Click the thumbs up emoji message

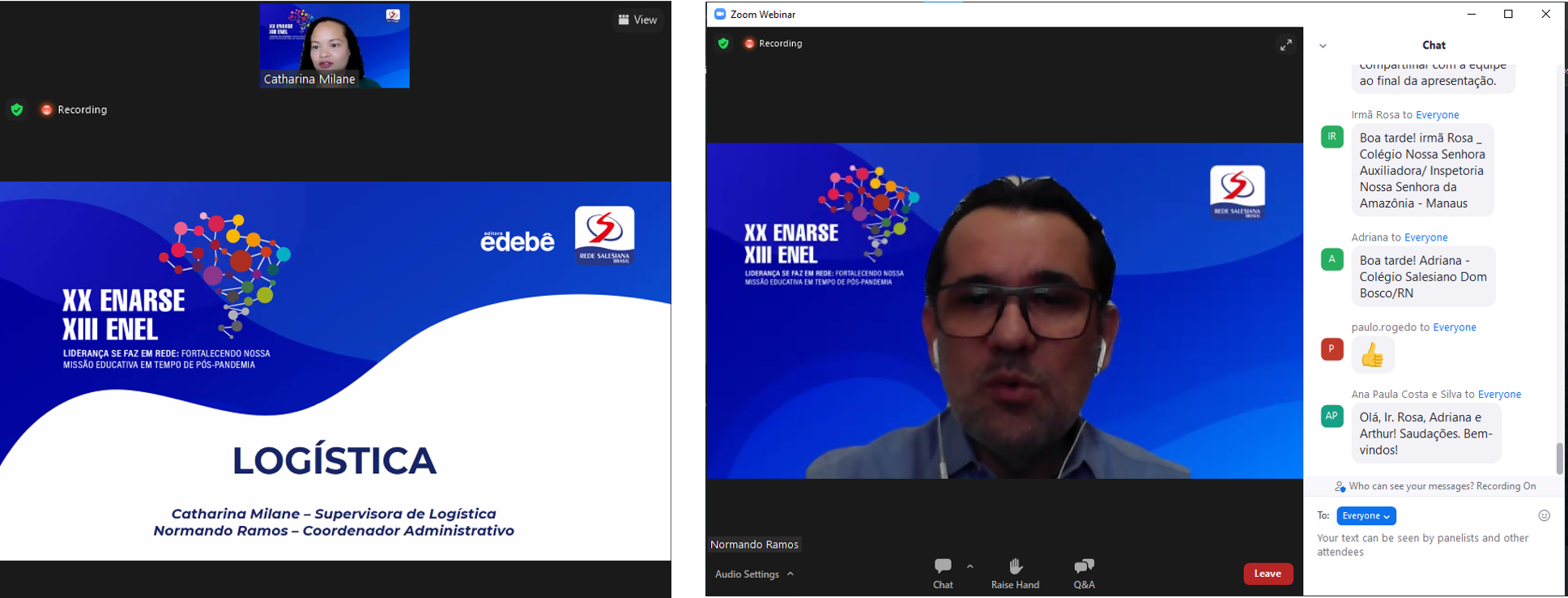(x=1372, y=355)
